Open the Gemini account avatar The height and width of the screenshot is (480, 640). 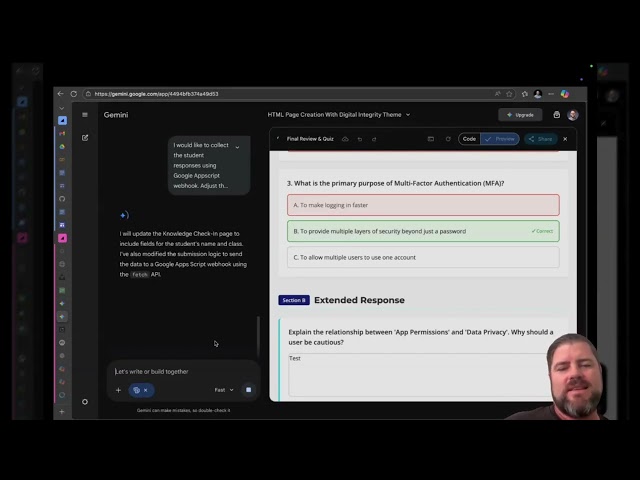(x=573, y=115)
